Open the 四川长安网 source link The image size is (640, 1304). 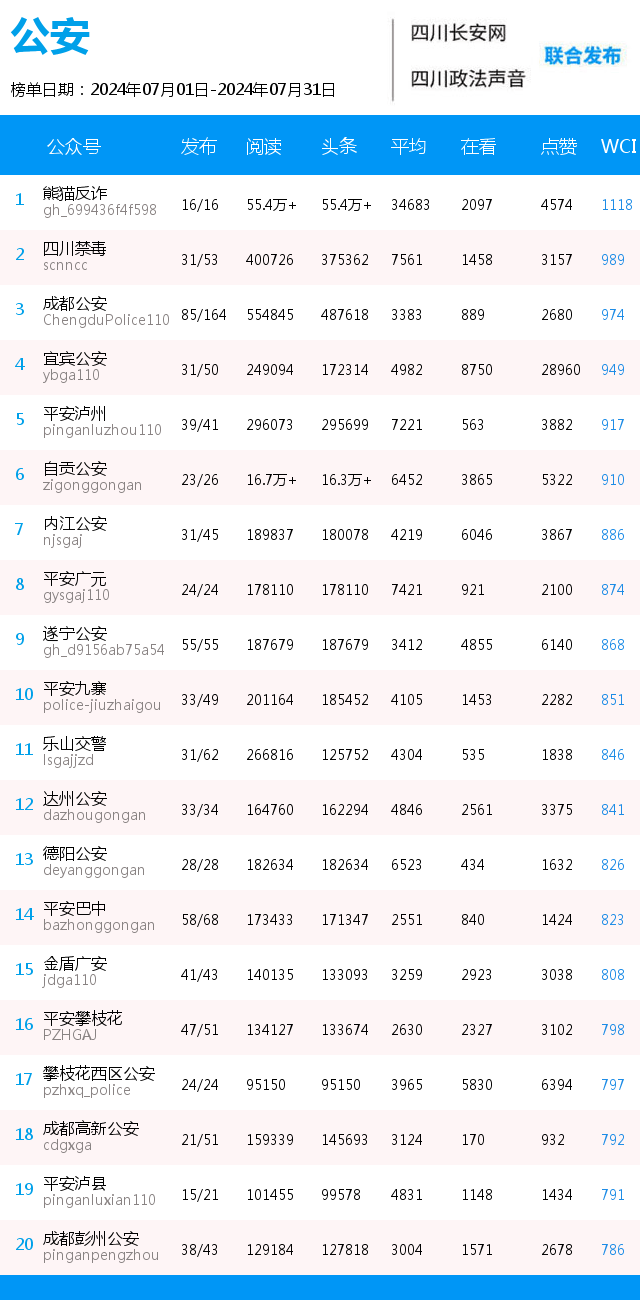(458, 33)
